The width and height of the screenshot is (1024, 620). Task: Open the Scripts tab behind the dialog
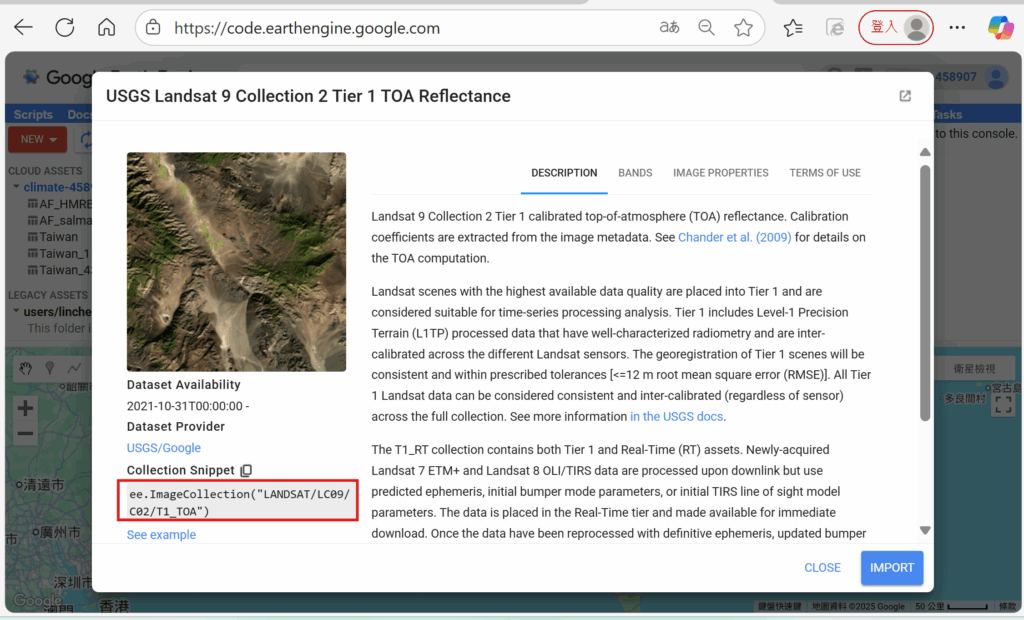coord(33,114)
